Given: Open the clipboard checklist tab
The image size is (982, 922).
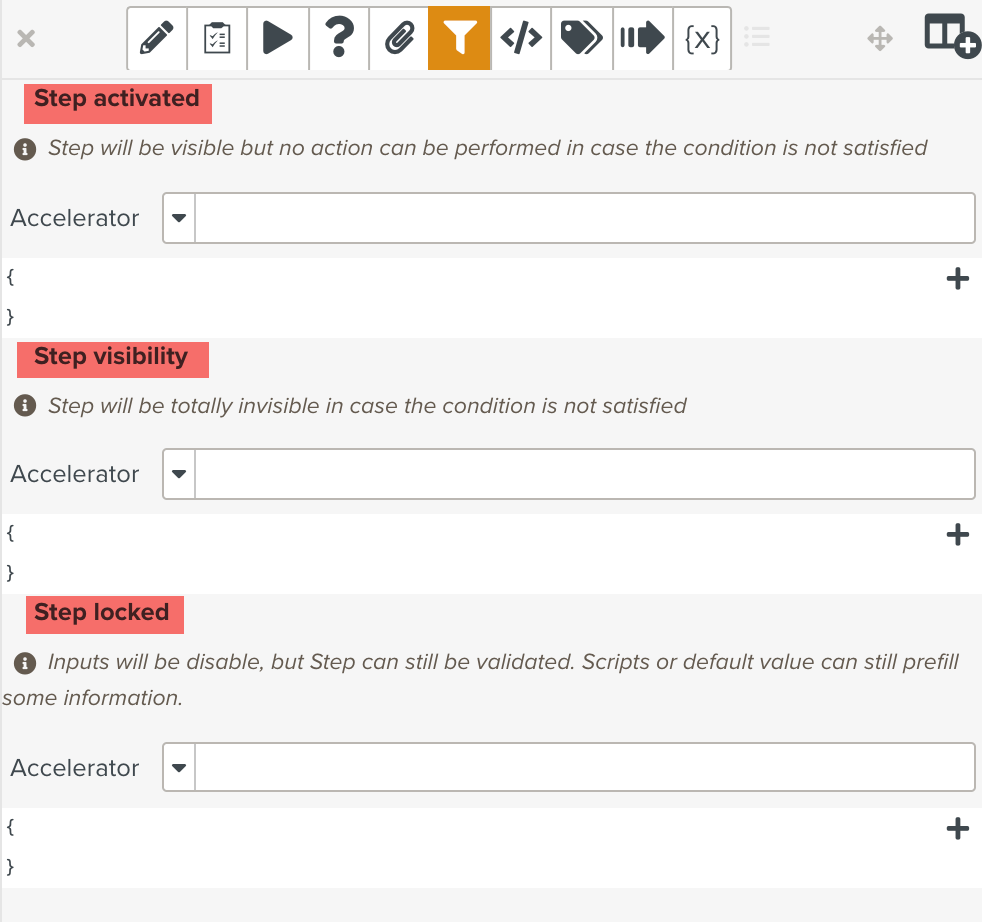Looking at the screenshot, I should (217, 39).
